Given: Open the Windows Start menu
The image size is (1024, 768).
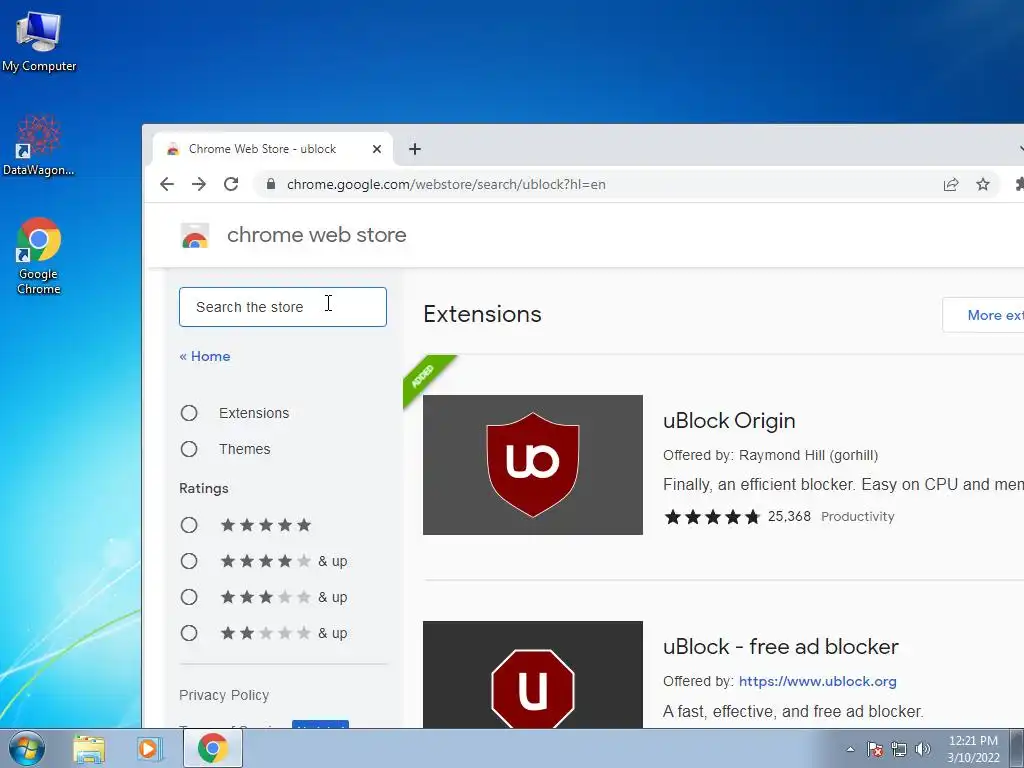Looking at the screenshot, I should [x=27, y=748].
